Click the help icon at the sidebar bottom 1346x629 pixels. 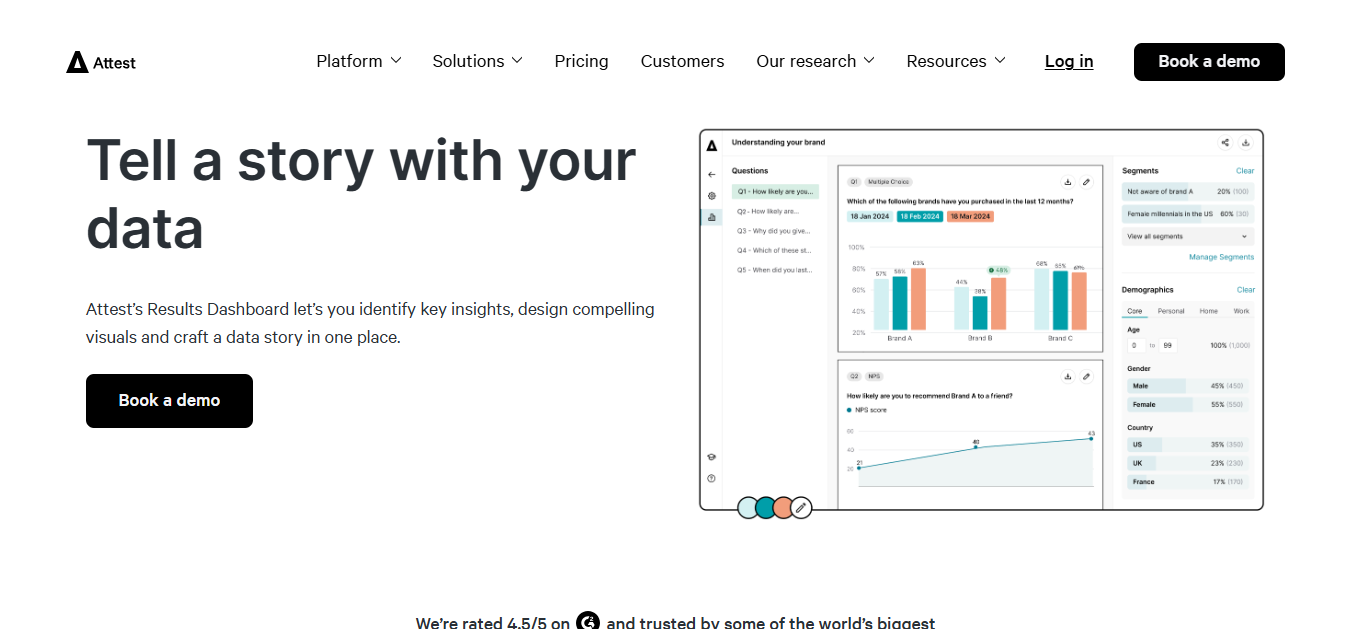[x=711, y=476]
